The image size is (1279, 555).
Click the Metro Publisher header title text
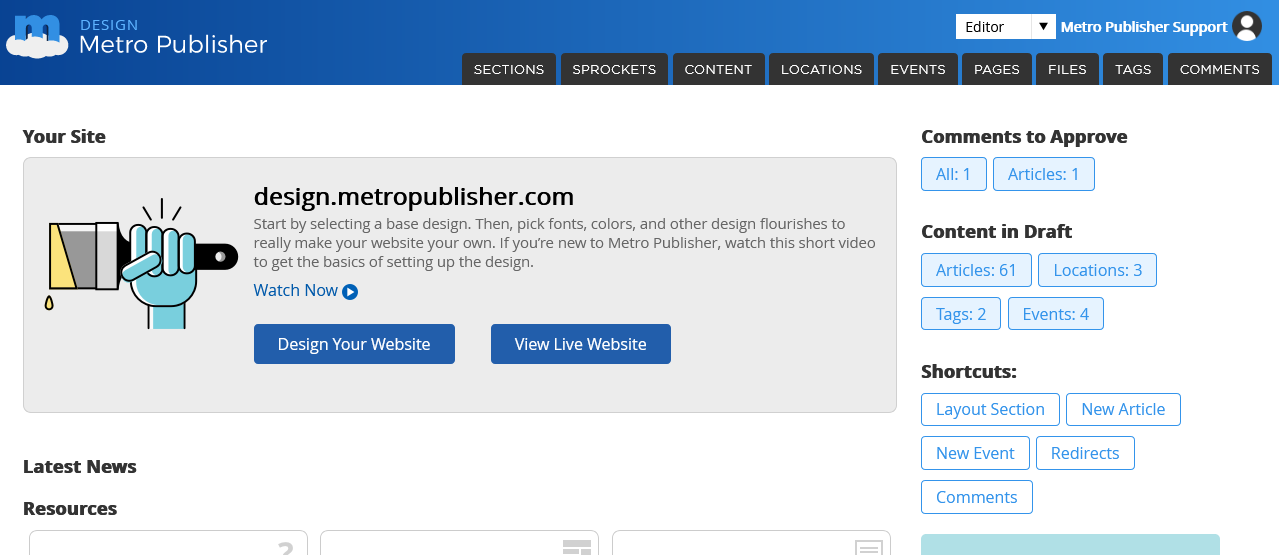(173, 45)
